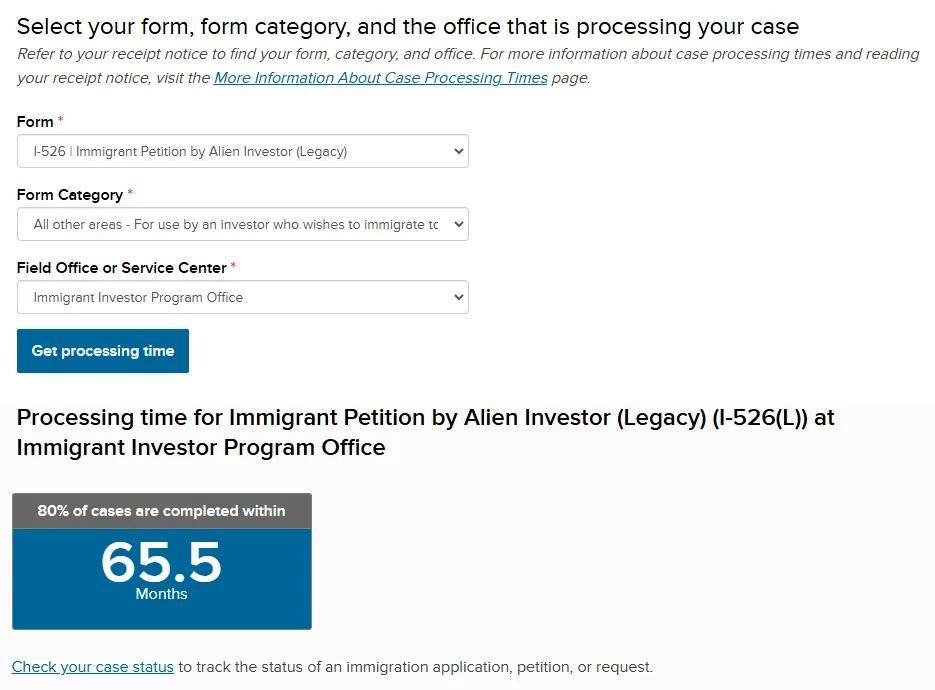Click the Field Office or Service Center label
Viewport: 935px width, 690px height.
pos(122,268)
